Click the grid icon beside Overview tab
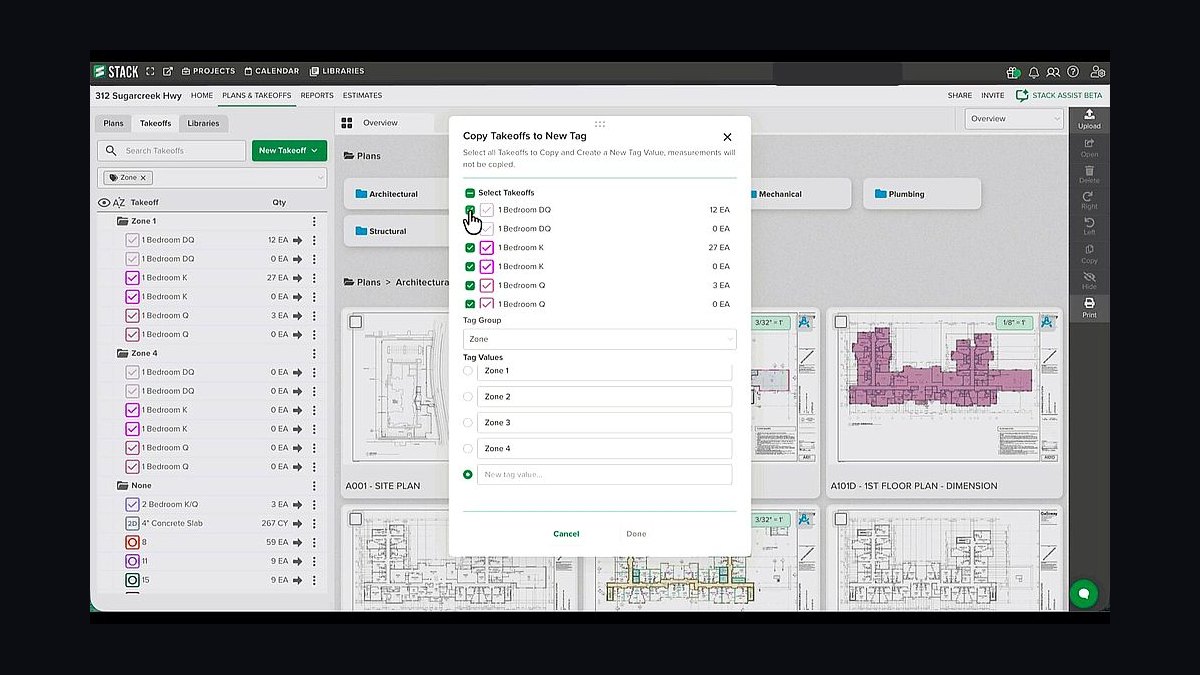This screenshot has height=675, width=1200. tap(347, 123)
